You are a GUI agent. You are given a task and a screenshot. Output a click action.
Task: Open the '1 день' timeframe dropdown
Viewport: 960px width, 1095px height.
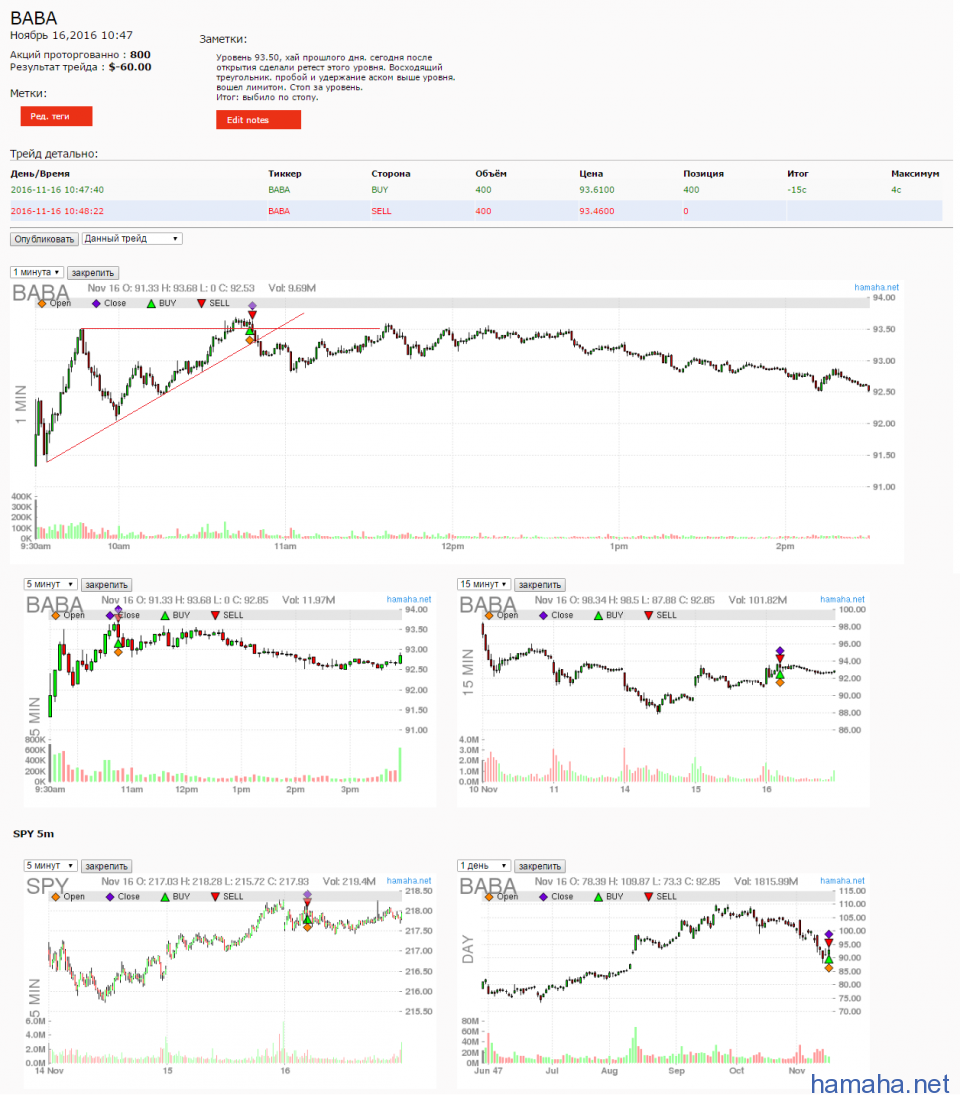pos(484,866)
